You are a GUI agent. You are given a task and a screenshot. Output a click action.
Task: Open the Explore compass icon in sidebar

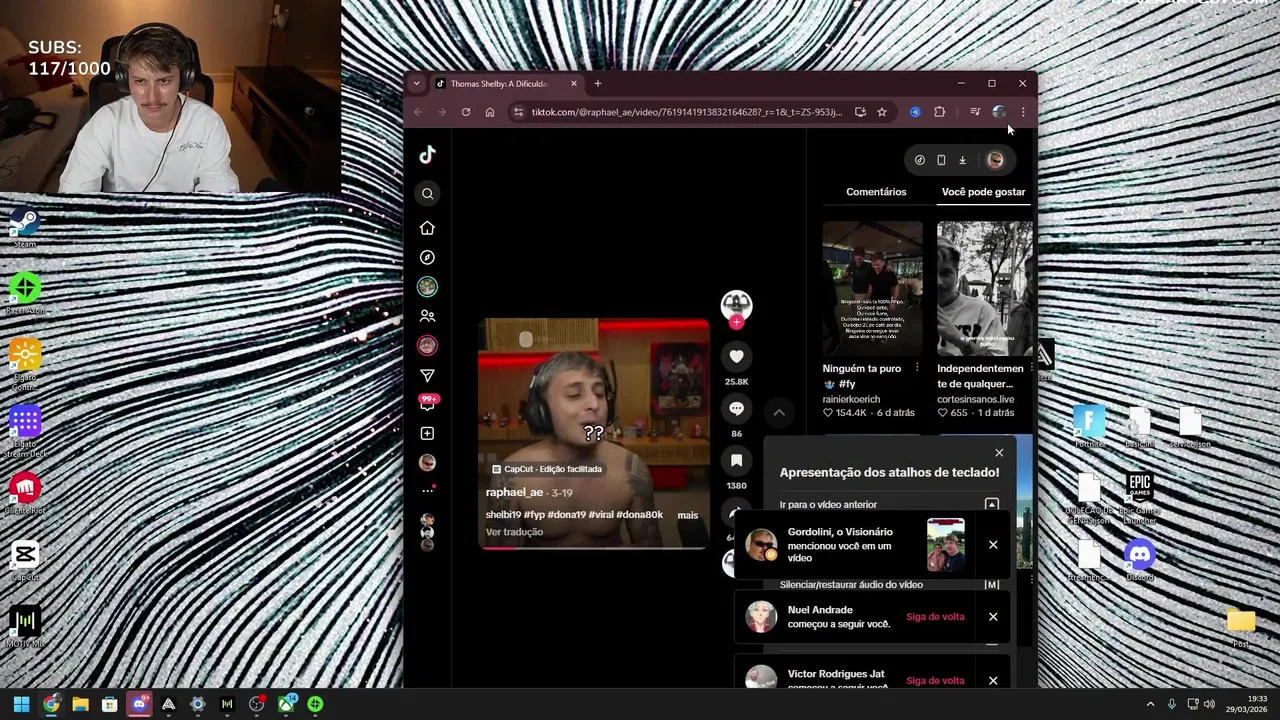coord(427,257)
